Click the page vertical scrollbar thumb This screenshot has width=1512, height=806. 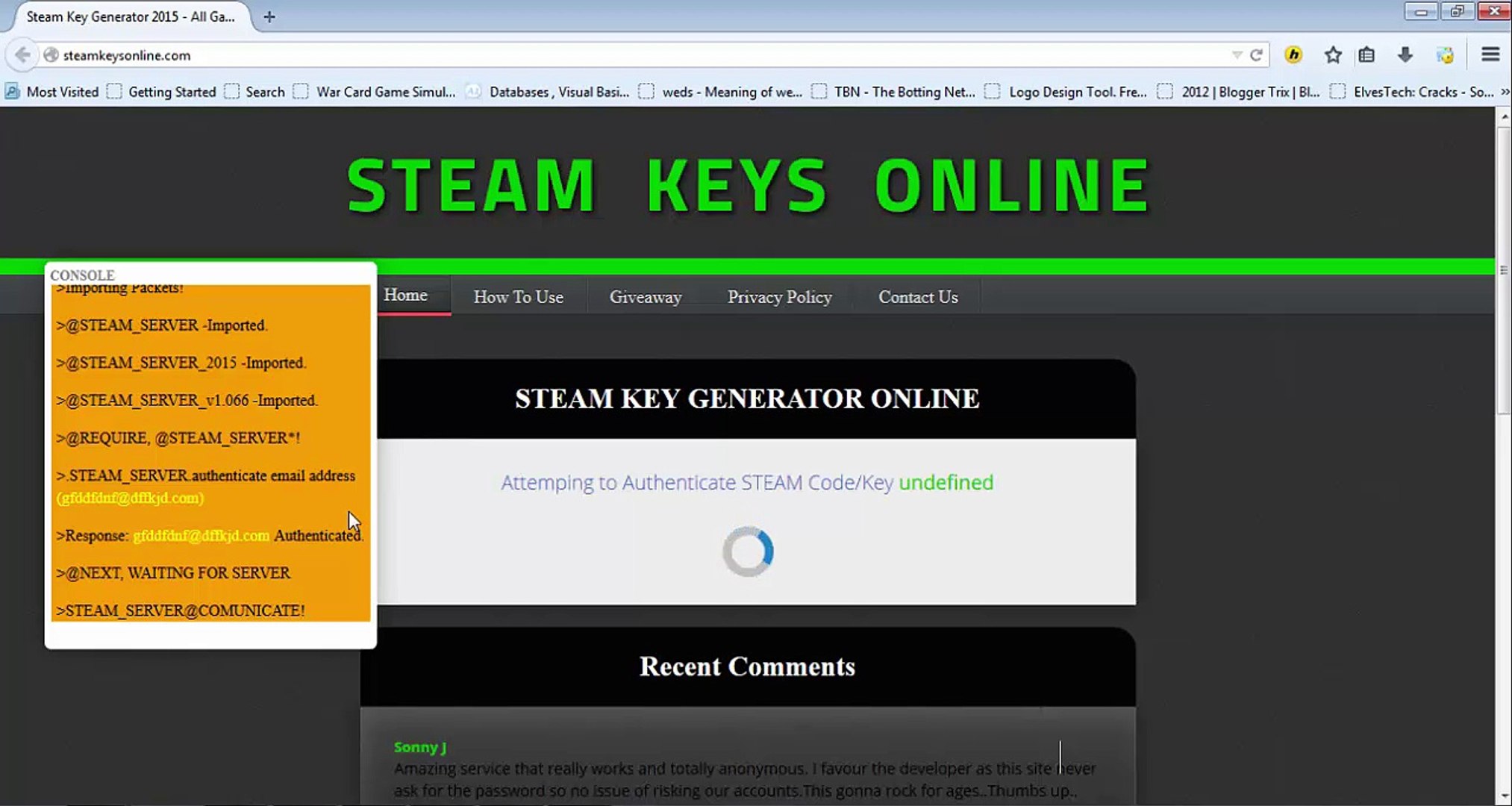pyautogui.click(x=1504, y=270)
